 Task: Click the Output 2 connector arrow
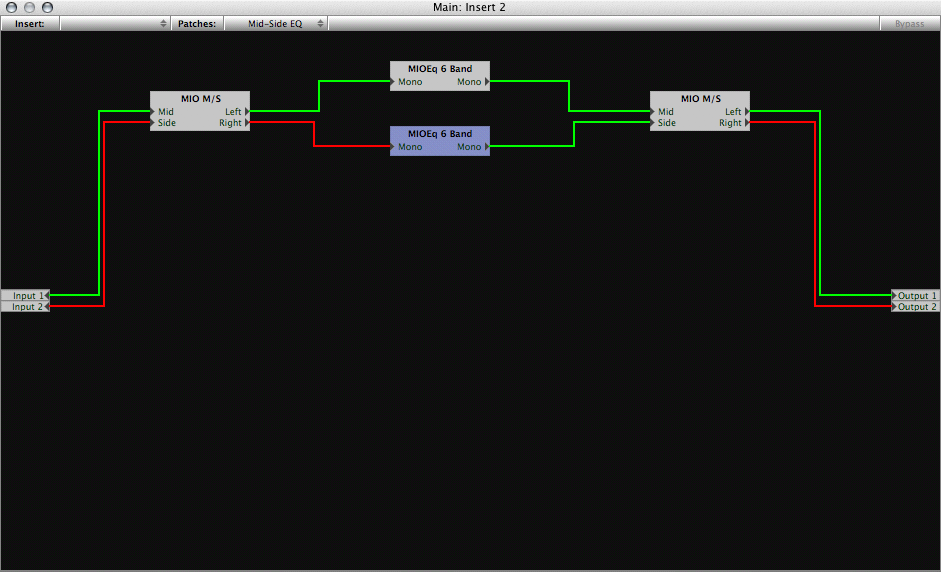pyautogui.click(x=894, y=307)
